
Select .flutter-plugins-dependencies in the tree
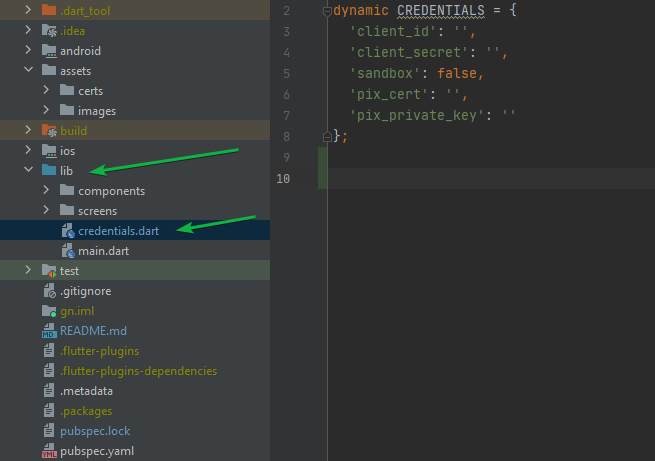[135, 371]
